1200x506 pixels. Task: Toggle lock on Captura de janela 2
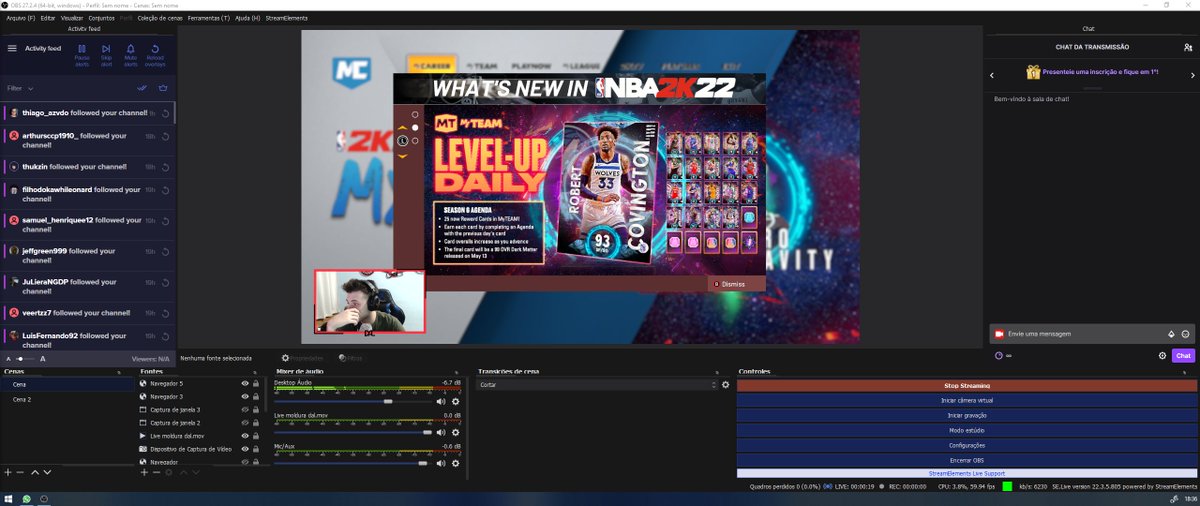[256, 423]
